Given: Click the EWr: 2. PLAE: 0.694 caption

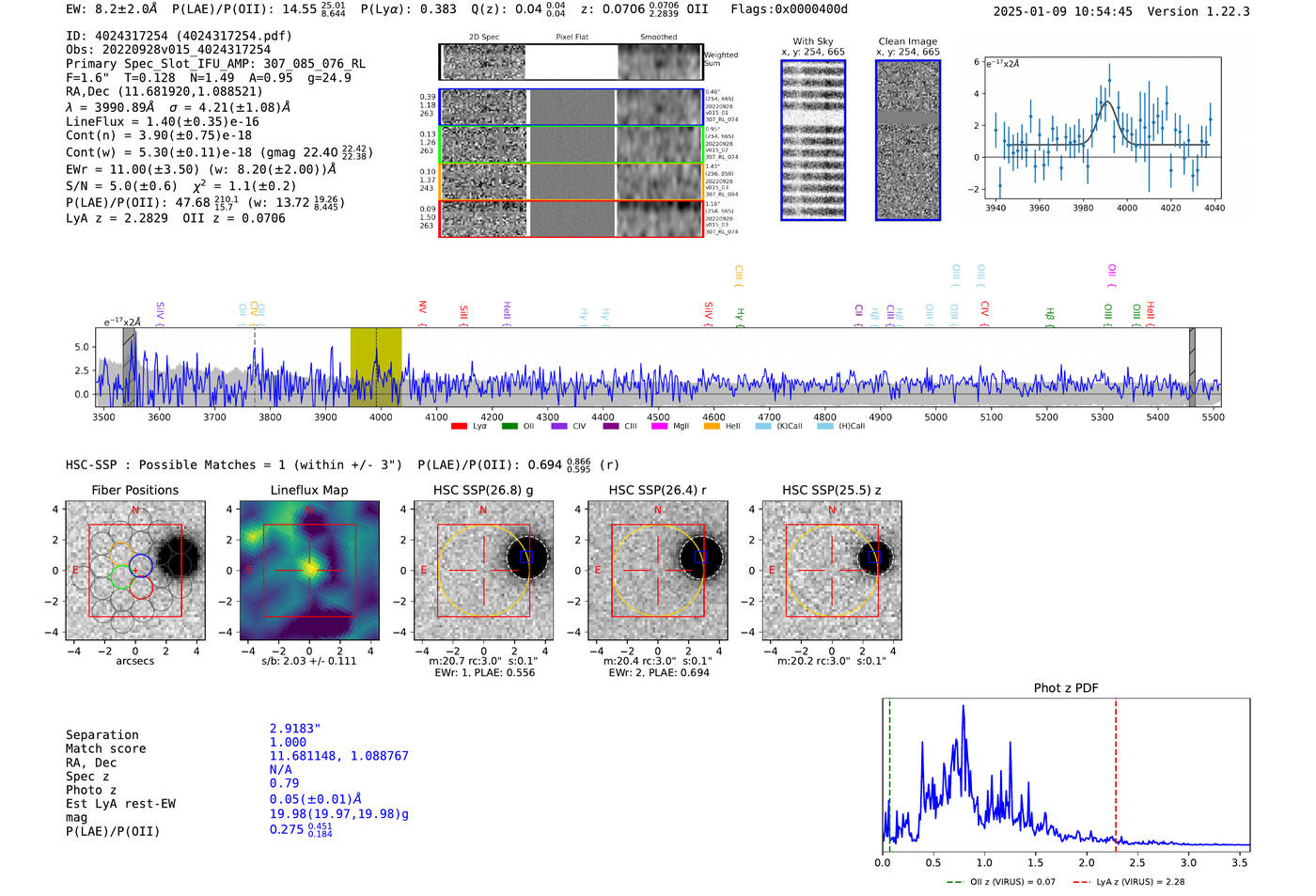Looking at the screenshot, I should pos(658,673).
